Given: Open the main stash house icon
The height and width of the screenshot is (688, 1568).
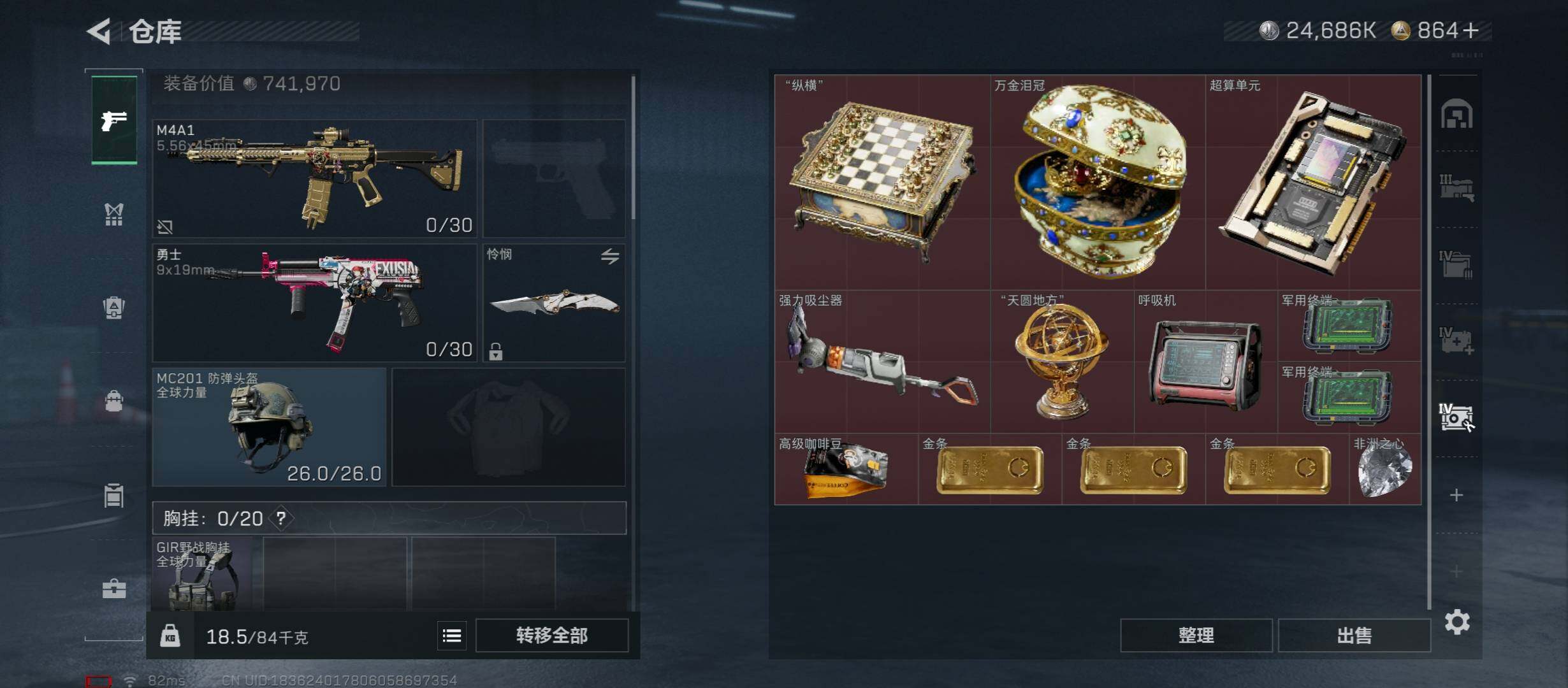Looking at the screenshot, I should tap(1457, 114).
